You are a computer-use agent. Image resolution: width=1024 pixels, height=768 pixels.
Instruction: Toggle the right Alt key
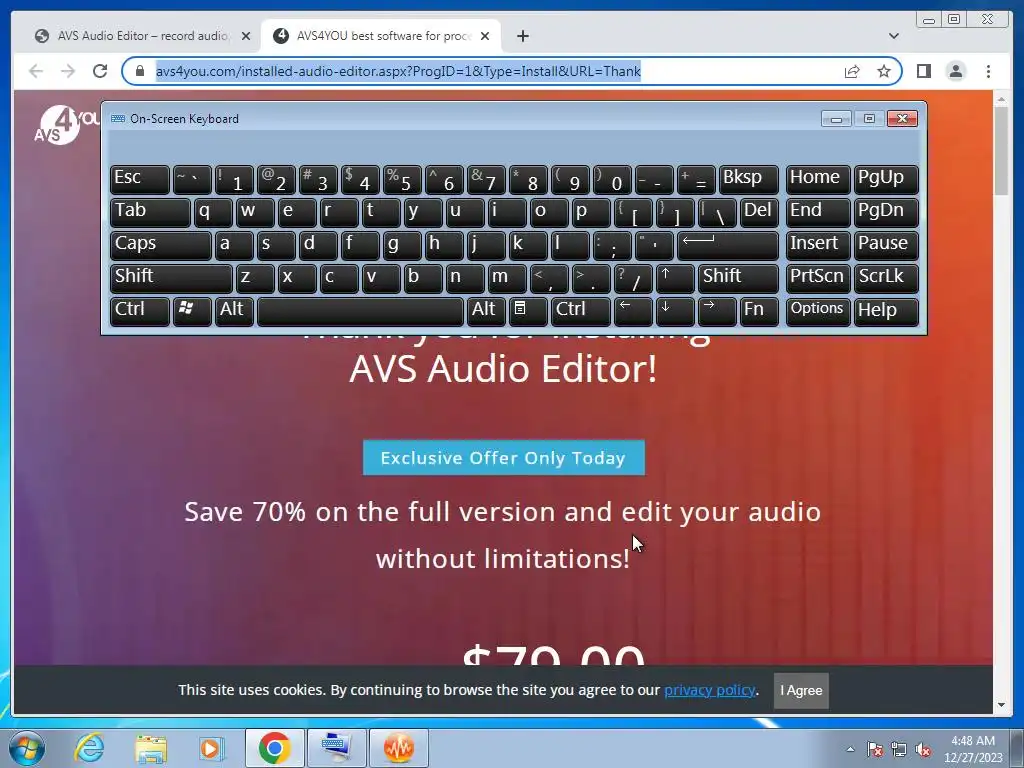pyautogui.click(x=486, y=311)
